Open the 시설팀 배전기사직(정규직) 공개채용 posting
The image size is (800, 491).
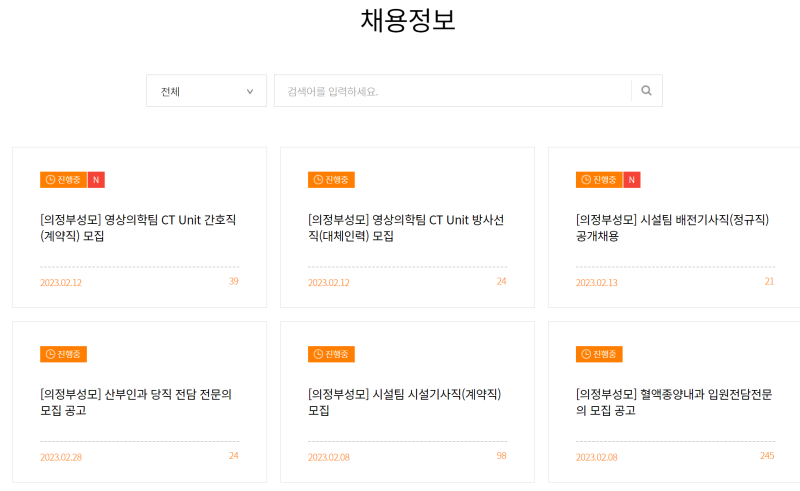(674, 227)
